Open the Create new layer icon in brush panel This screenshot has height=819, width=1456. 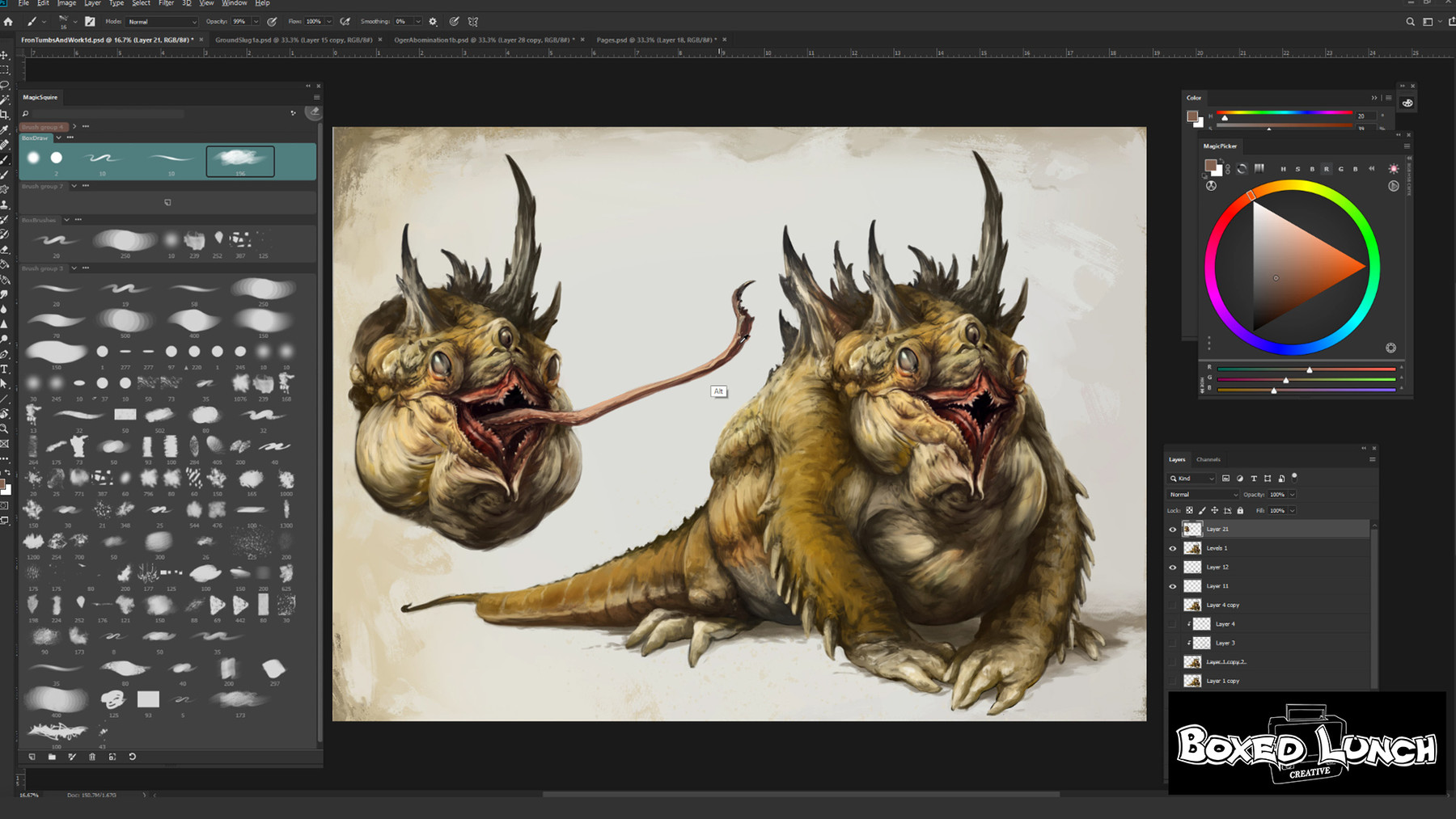point(32,758)
